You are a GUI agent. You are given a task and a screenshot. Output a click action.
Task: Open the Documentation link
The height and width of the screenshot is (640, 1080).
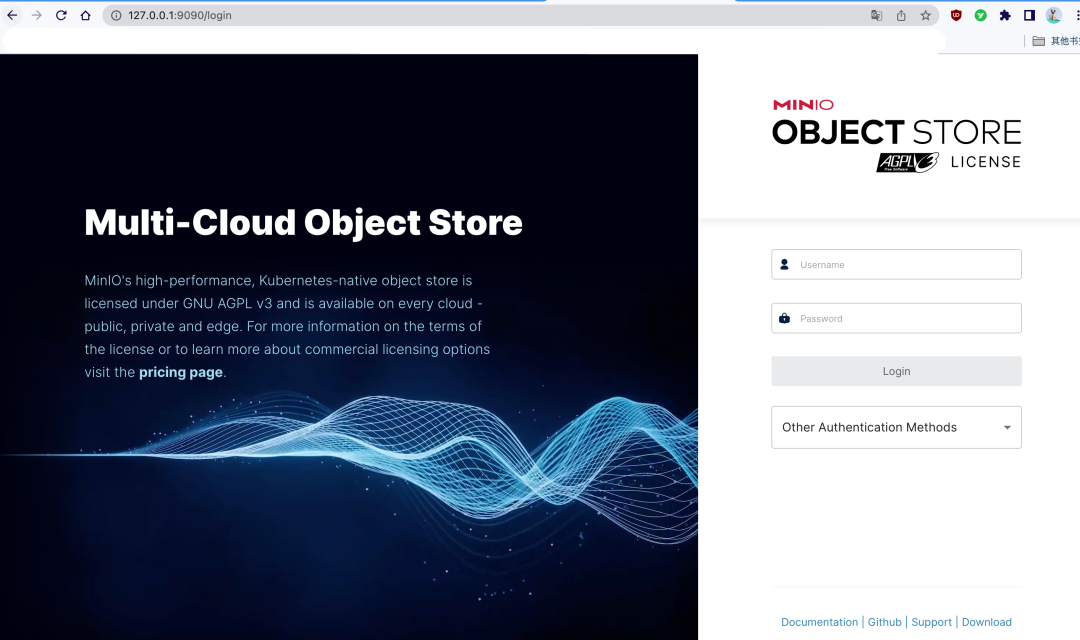click(819, 622)
